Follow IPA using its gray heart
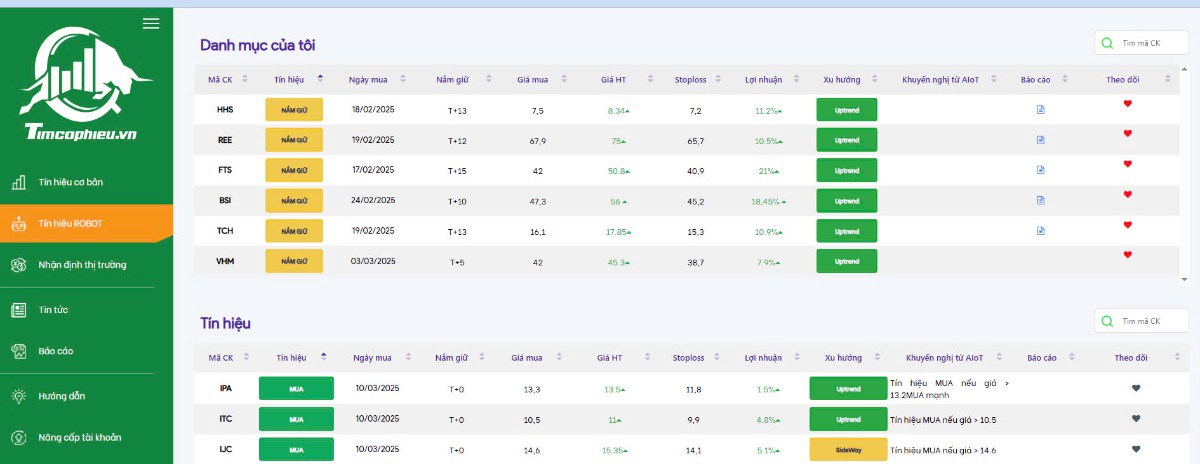The height and width of the screenshot is (464, 1200). [x=1135, y=389]
